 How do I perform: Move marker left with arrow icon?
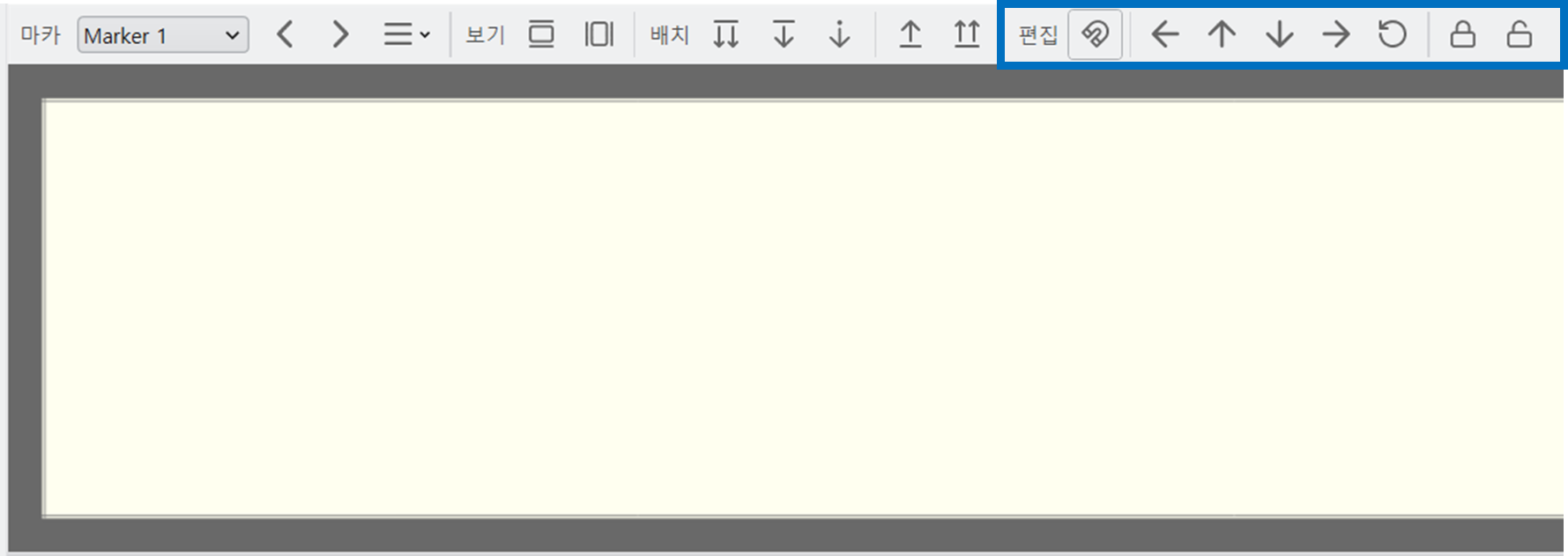pyautogui.click(x=1165, y=34)
